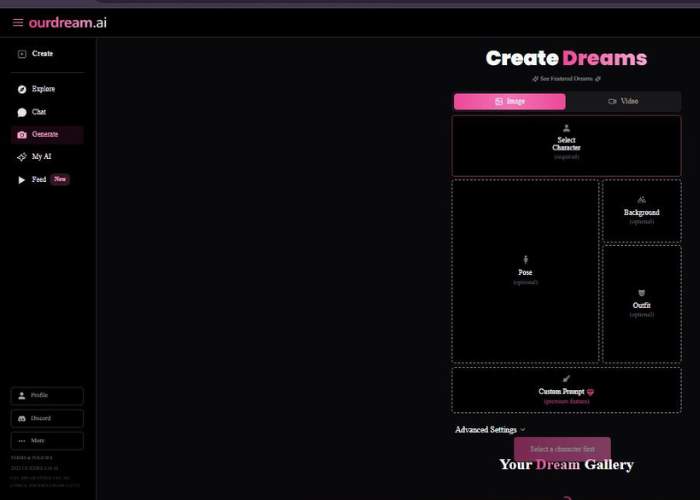Open the Background option box
Image resolution: width=700 pixels, height=500 pixels.
pos(641,211)
